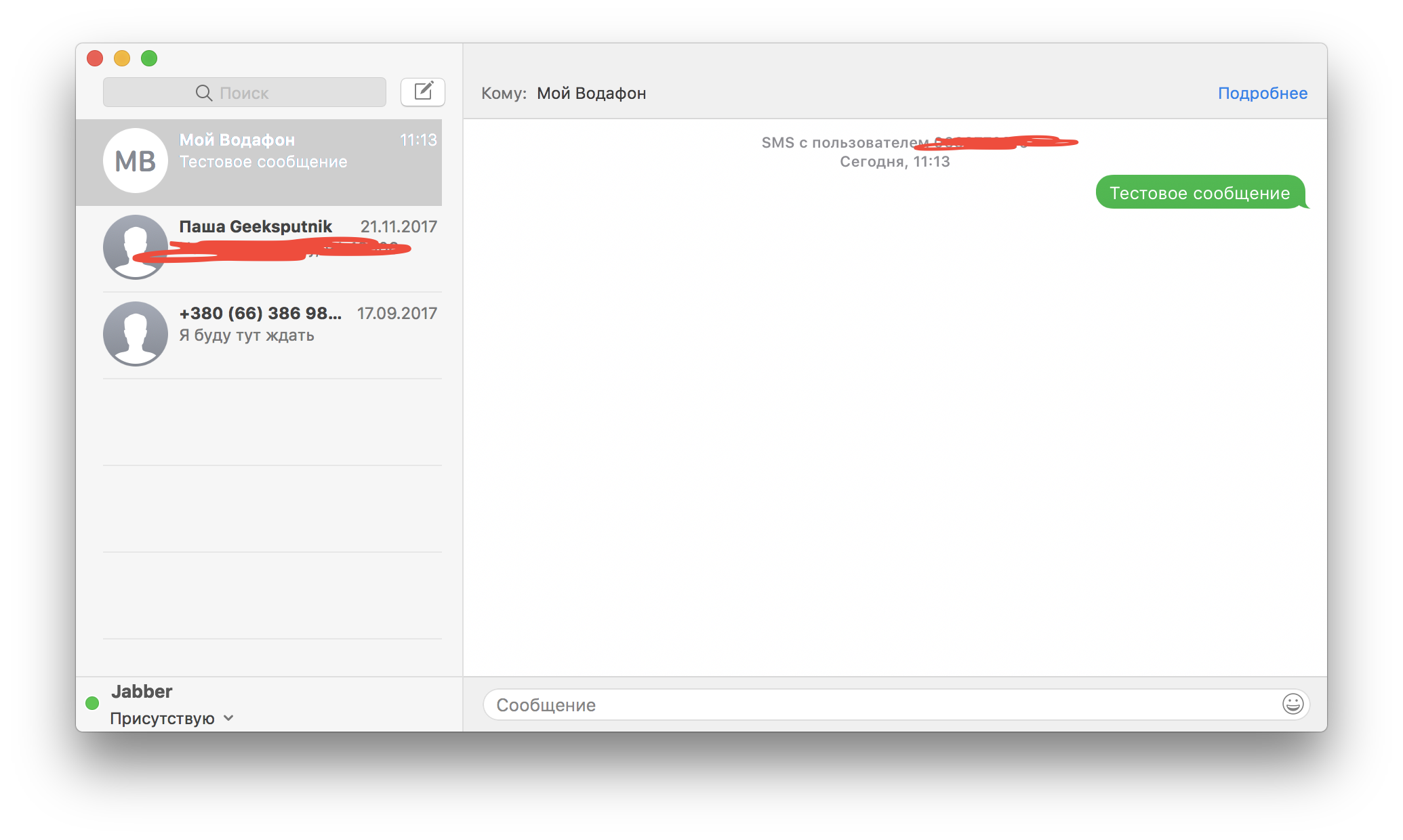Focus the Сообщение message input field
This screenshot has height=840, width=1403.
(896, 705)
